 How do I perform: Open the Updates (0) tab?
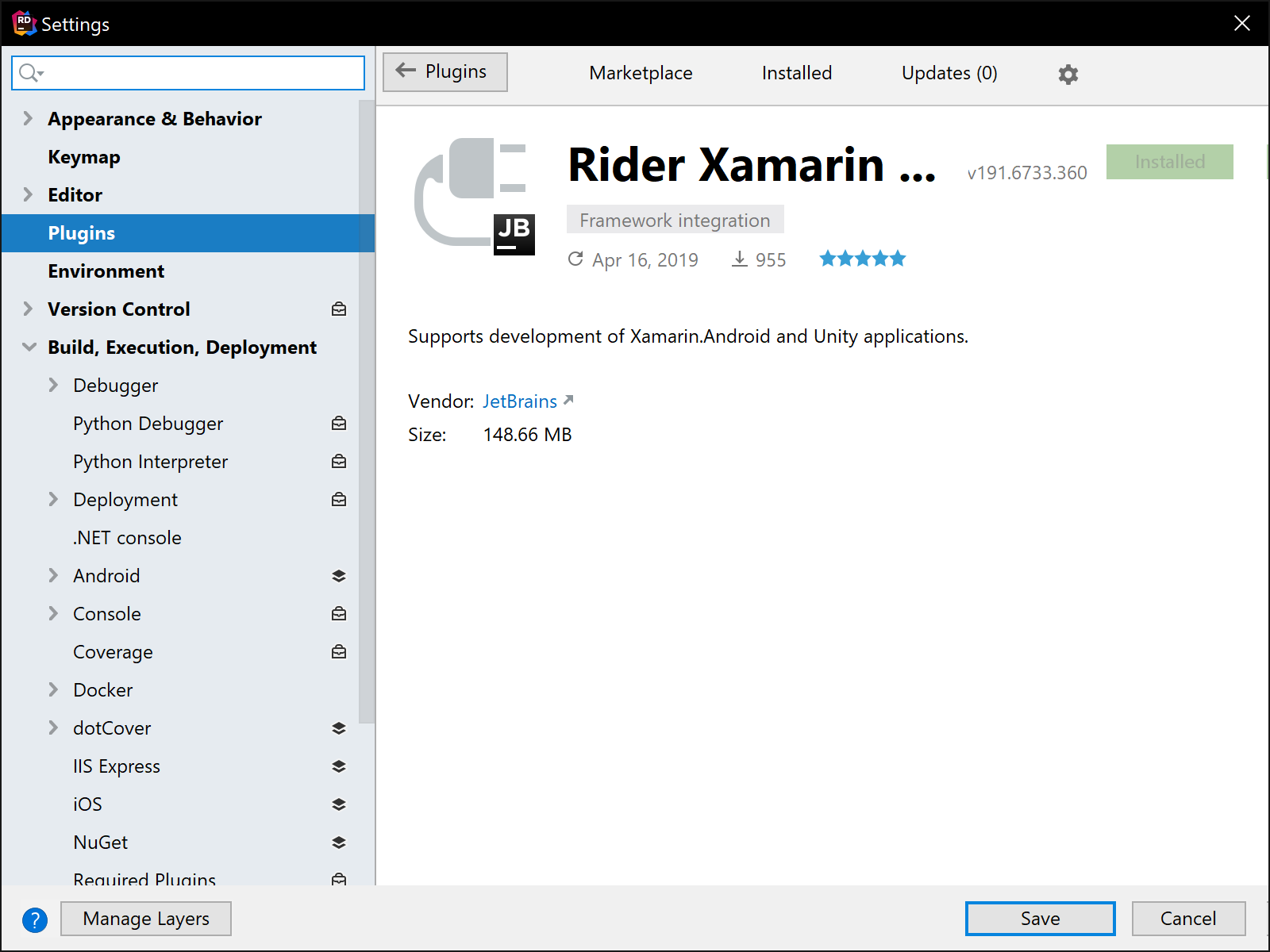(x=949, y=73)
